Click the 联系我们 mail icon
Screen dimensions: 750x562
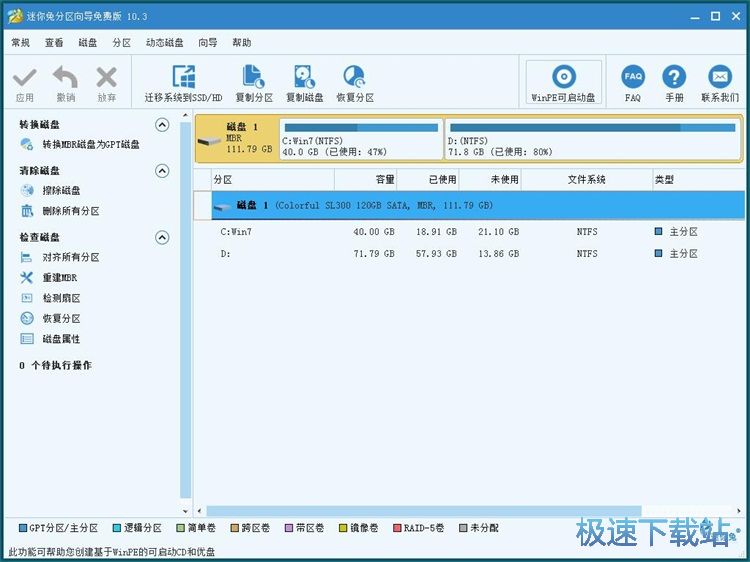pos(719,78)
